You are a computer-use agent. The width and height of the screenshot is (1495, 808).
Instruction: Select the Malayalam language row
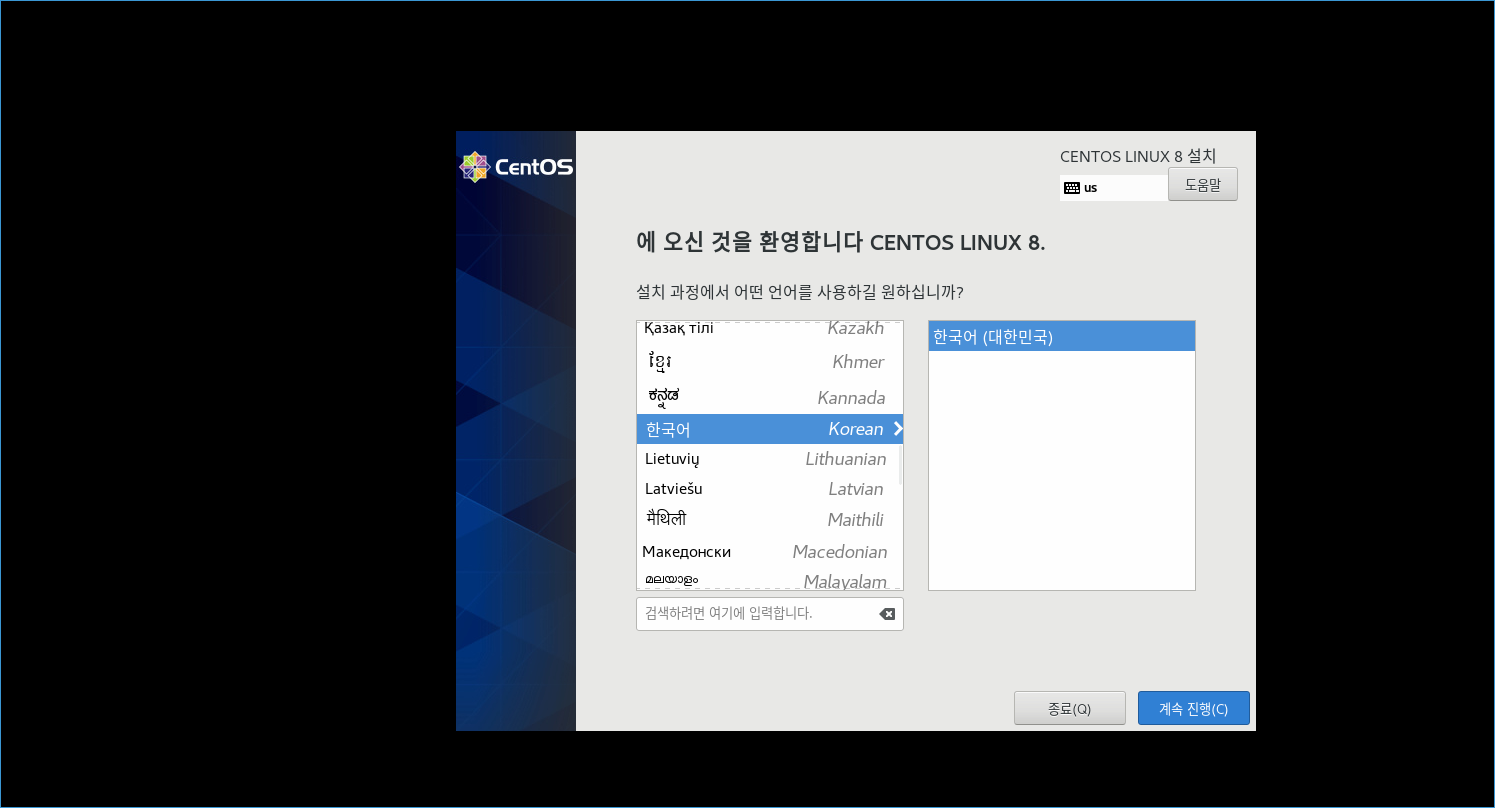770,579
